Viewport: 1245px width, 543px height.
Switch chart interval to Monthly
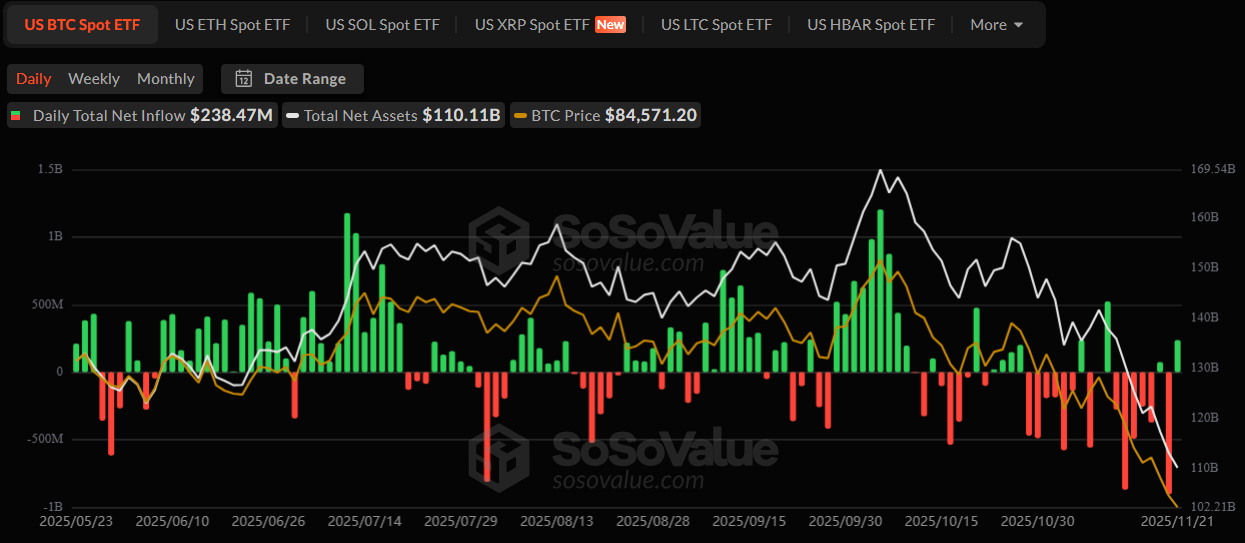[x=165, y=79]
